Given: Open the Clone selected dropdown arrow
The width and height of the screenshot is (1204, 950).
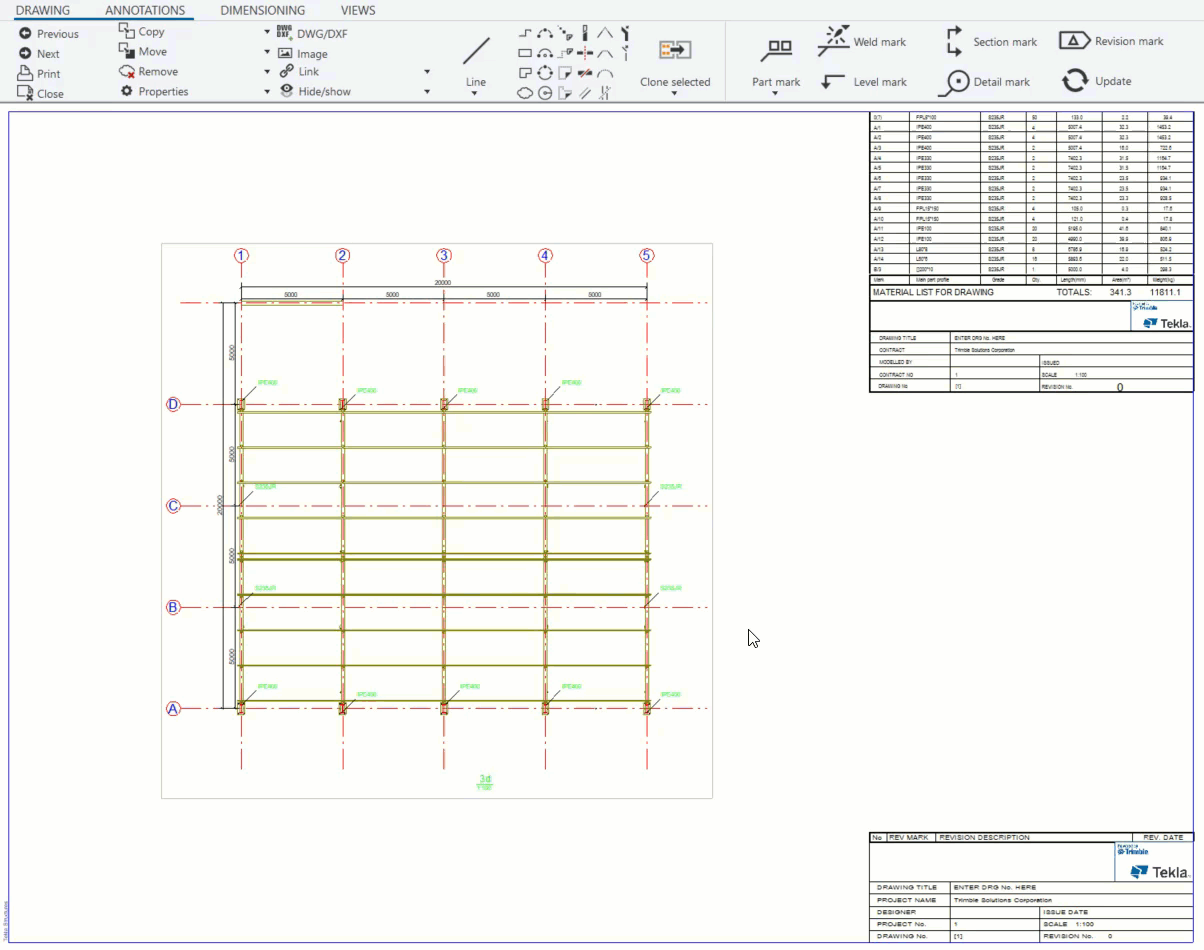Looking at the screenshot, I should tap(675, 95).
